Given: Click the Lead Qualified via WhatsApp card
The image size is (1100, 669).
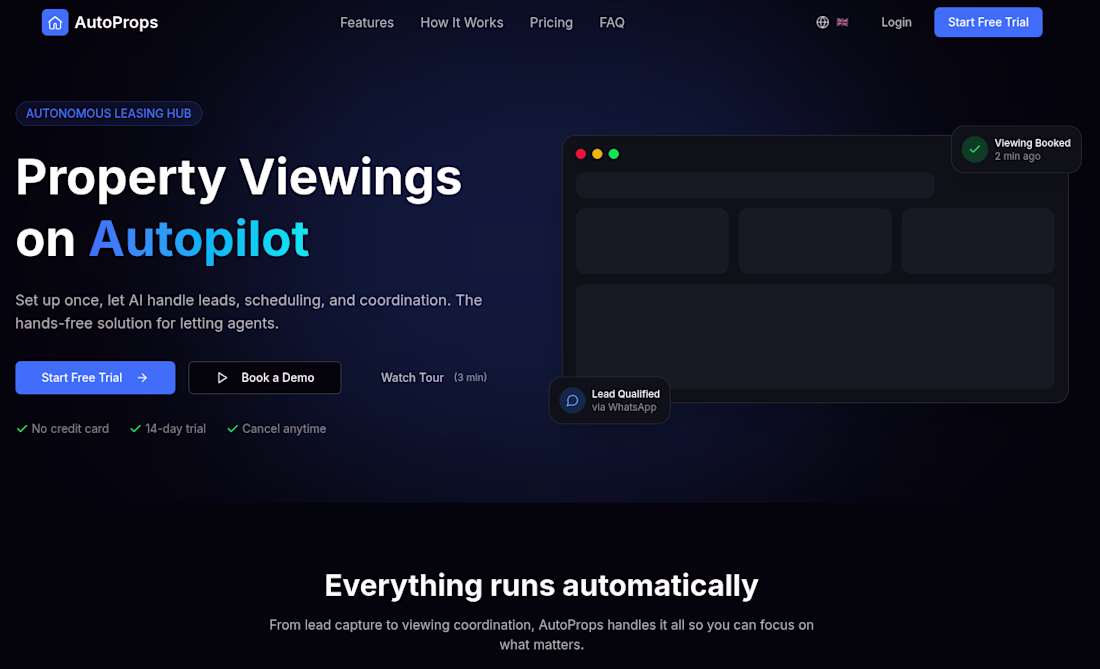Looking at the screenshot, I should (x=609, y=400).
